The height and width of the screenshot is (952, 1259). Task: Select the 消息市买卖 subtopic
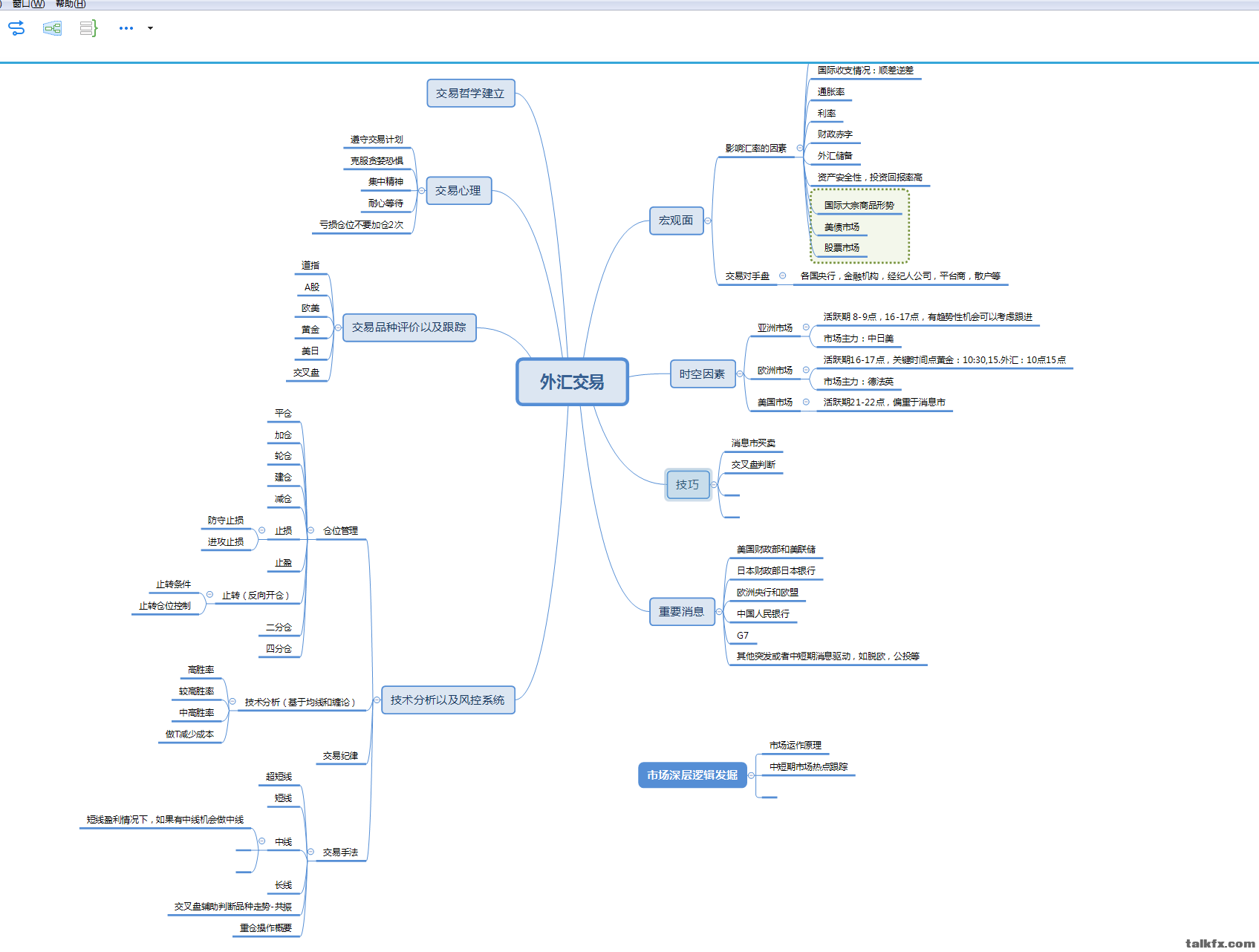pos(753,443)
